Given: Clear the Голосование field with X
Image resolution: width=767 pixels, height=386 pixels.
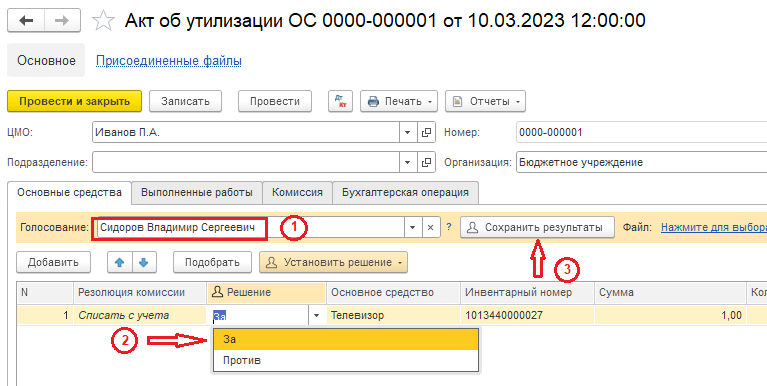Looking at the screenshot, I should (x=430, y=227).
